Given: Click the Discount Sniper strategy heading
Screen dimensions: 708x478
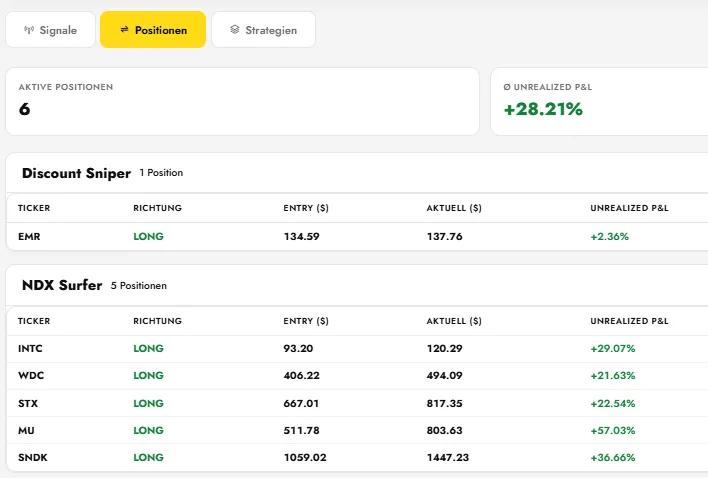Looking at the screenshot, I should [x=76, y=173].
